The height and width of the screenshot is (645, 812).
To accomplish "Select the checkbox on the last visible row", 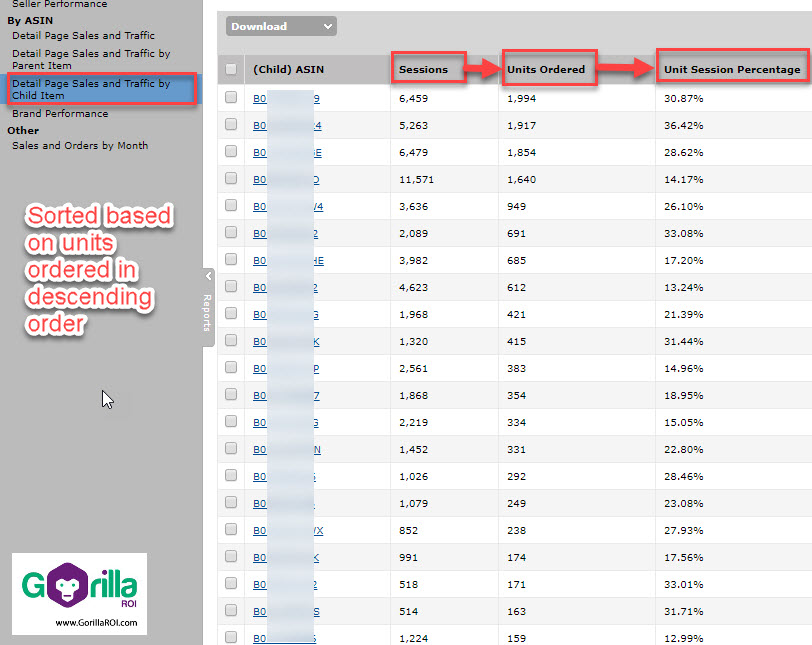I will point(230,637).
